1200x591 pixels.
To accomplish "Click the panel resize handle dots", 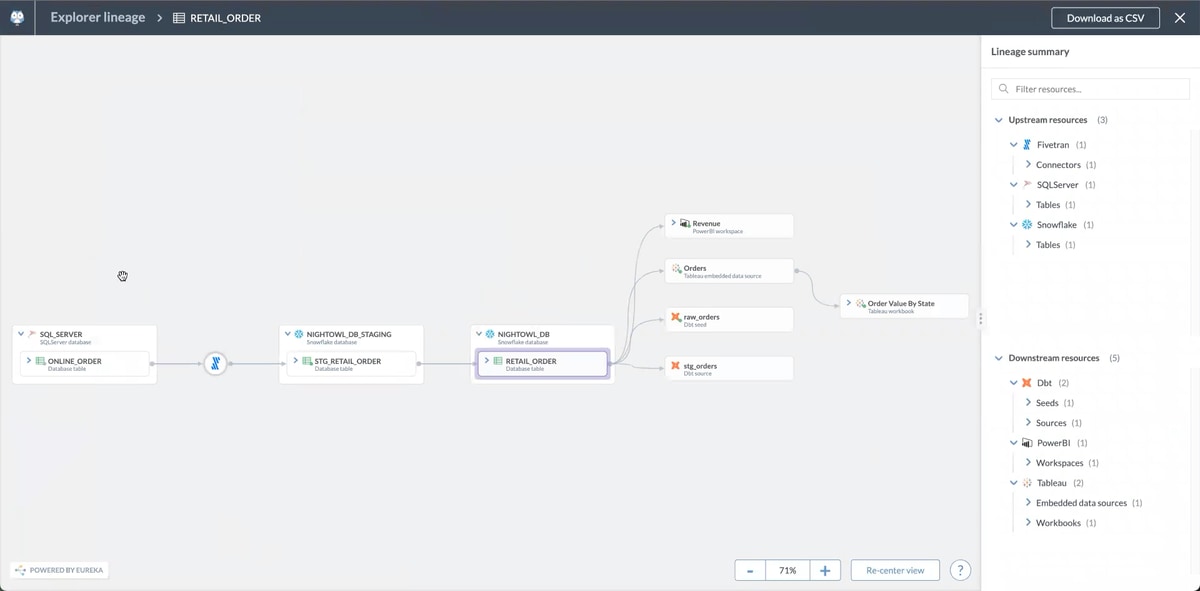I will click(981, 319).
